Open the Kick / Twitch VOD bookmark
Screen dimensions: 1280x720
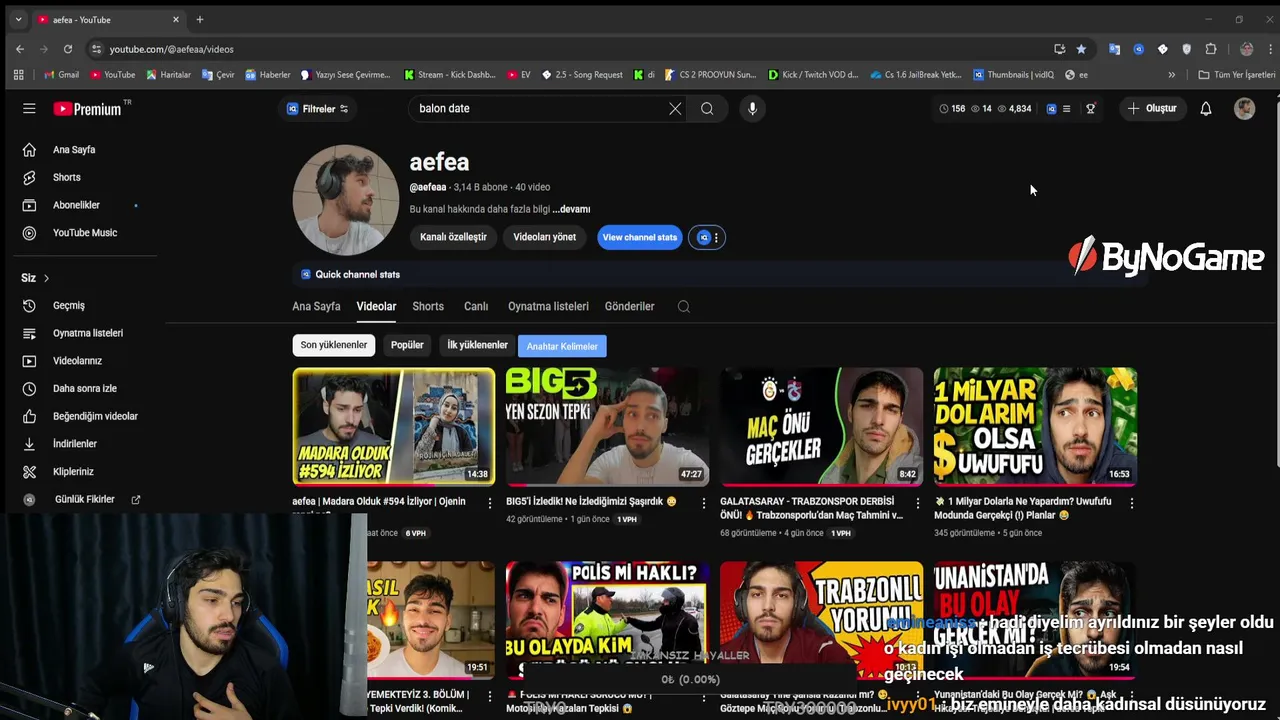812,74
